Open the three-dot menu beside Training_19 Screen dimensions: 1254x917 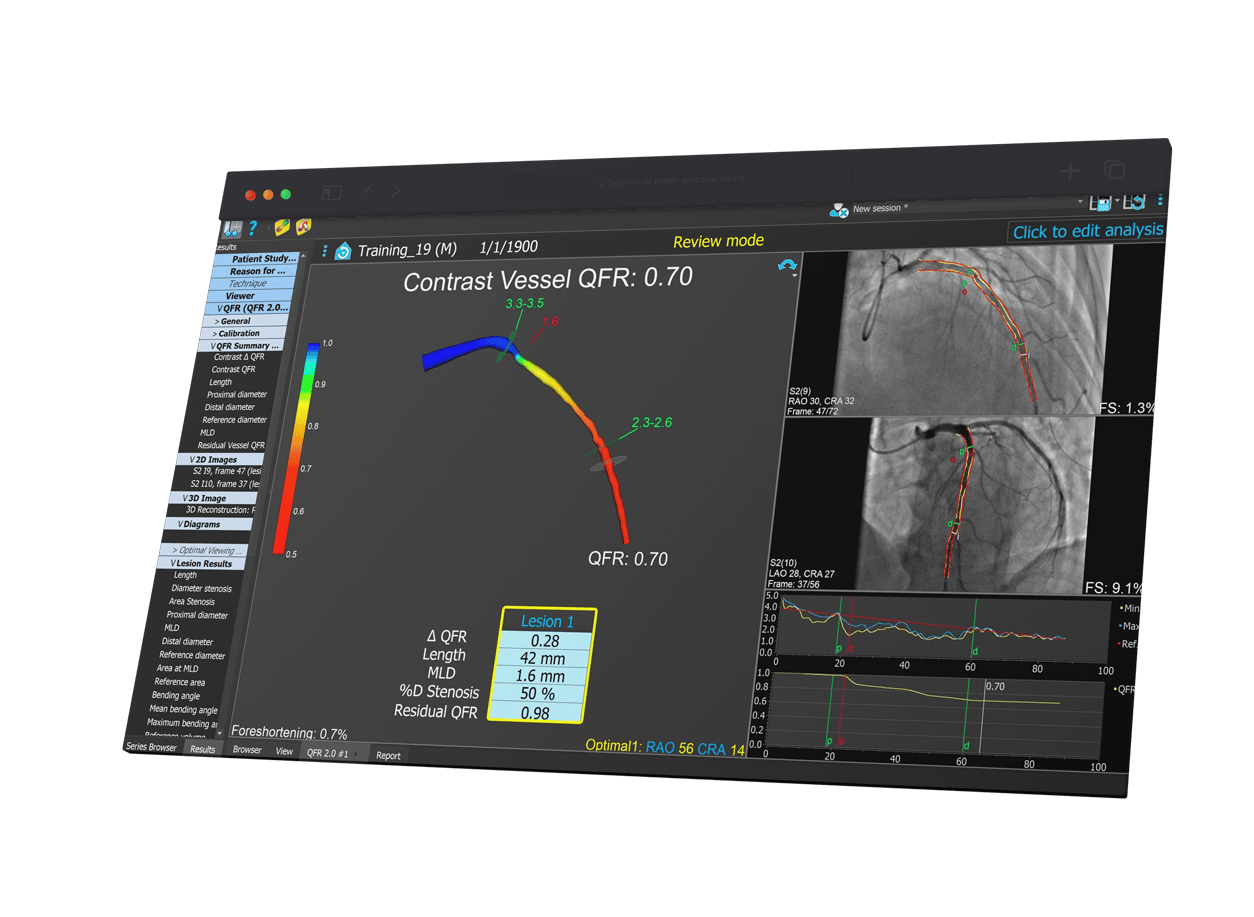(325, 250)
